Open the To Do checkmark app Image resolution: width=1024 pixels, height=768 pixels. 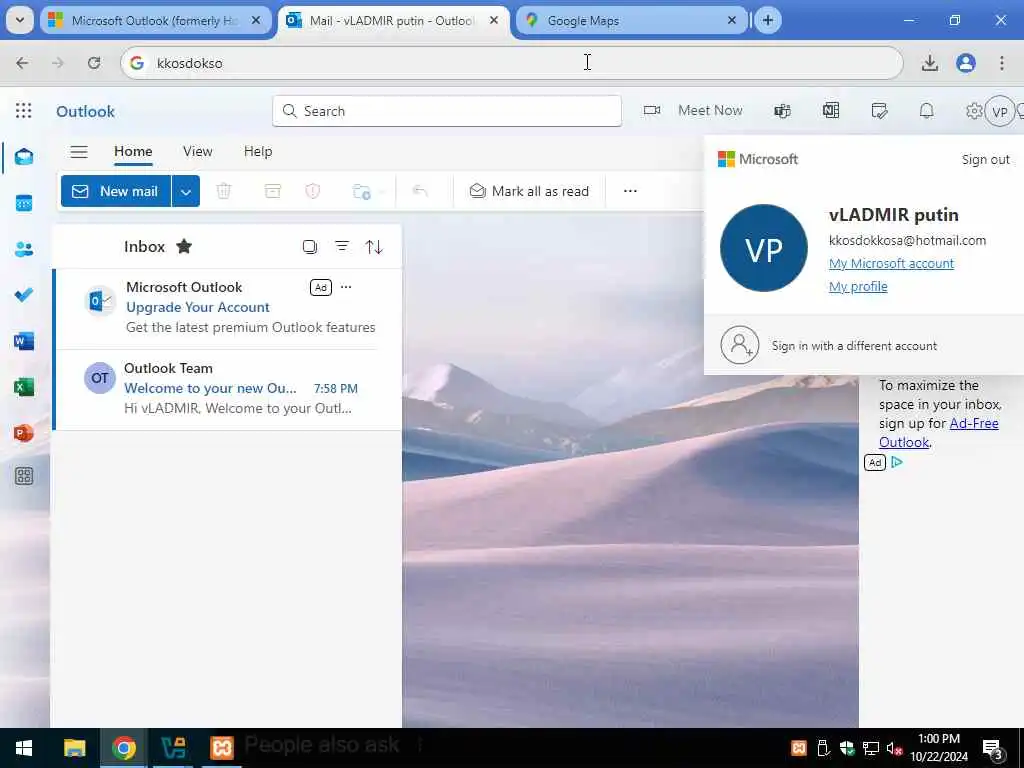pyautogui.click(x=24, y=295)
